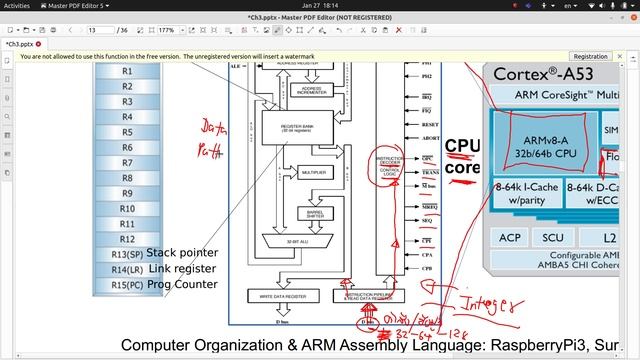Open the Attachments panel in left sidebar
Viewport: 640px width, 360px height.
(x=7, y=98)
